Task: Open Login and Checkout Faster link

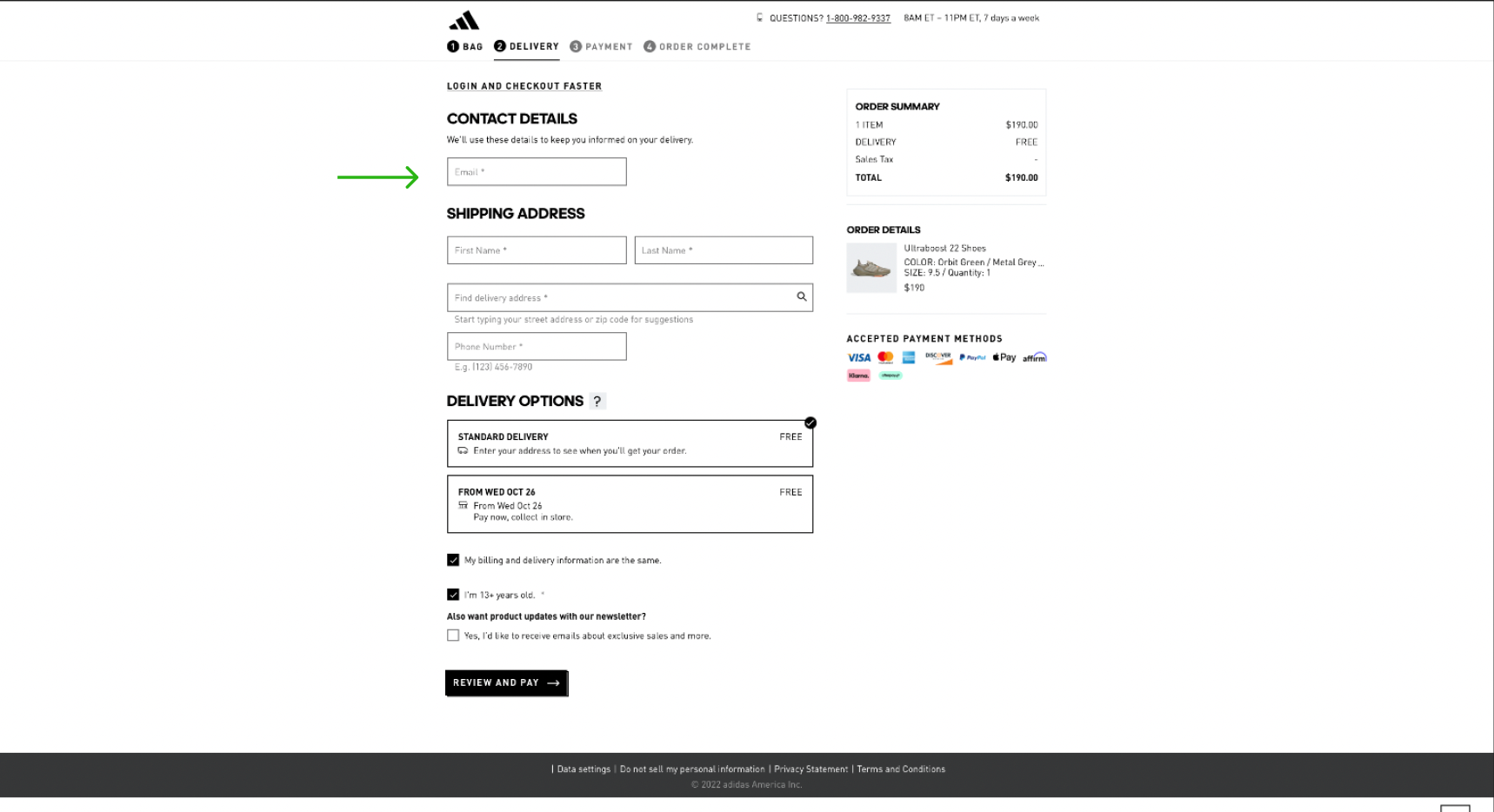Action: click(x=524, y=86)
